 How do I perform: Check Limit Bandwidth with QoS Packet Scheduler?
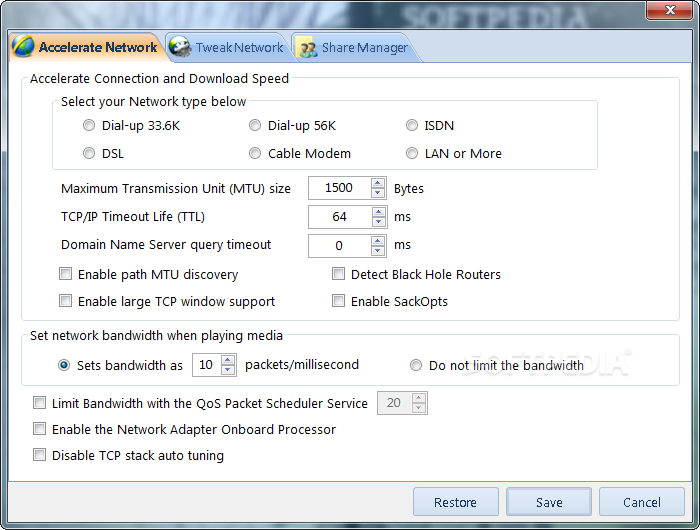point(39,403)
